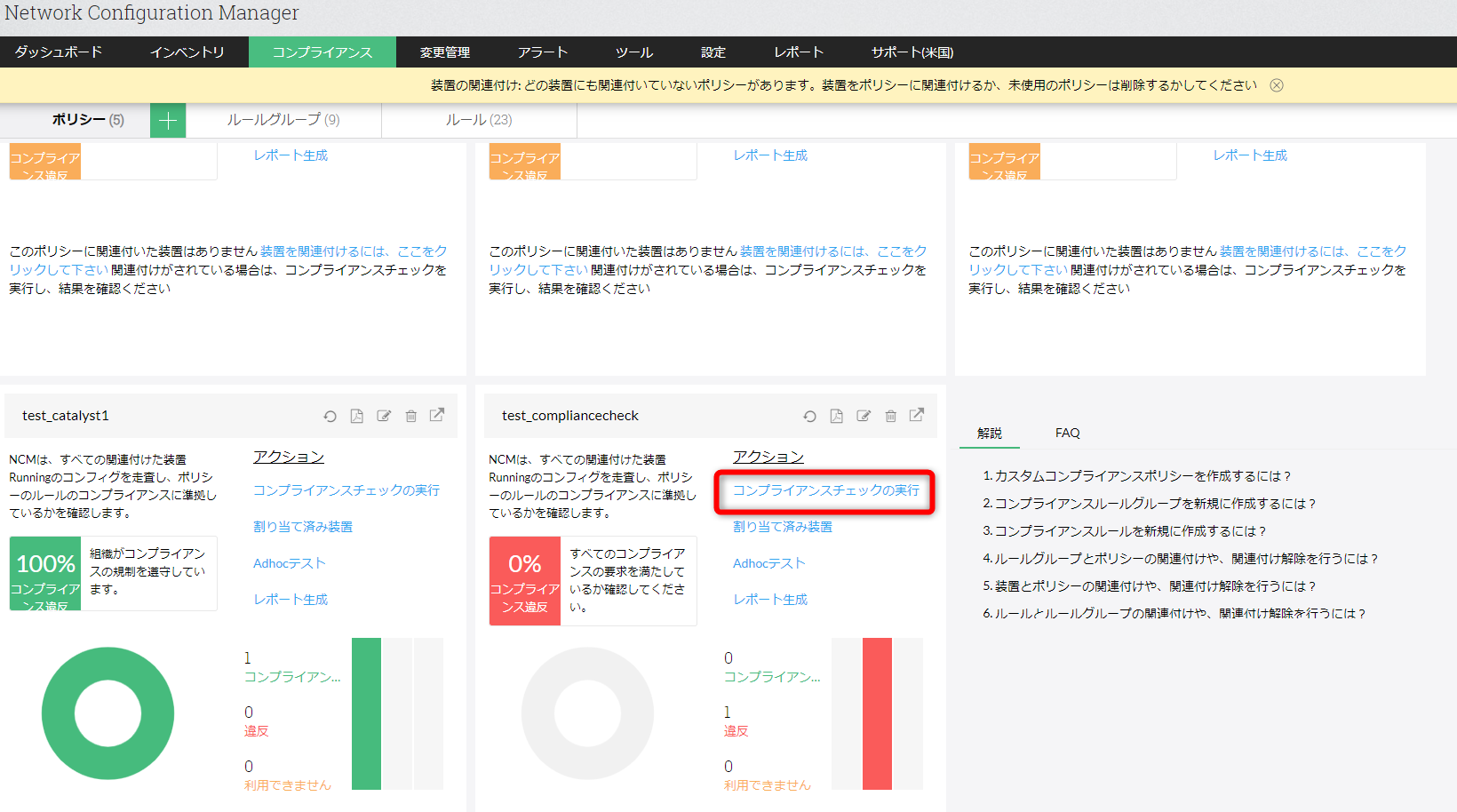This screenshot has height=812, width=1457.
Task: Open Adhocテスト for test_catalyst1
Action: tap(290, 563)
